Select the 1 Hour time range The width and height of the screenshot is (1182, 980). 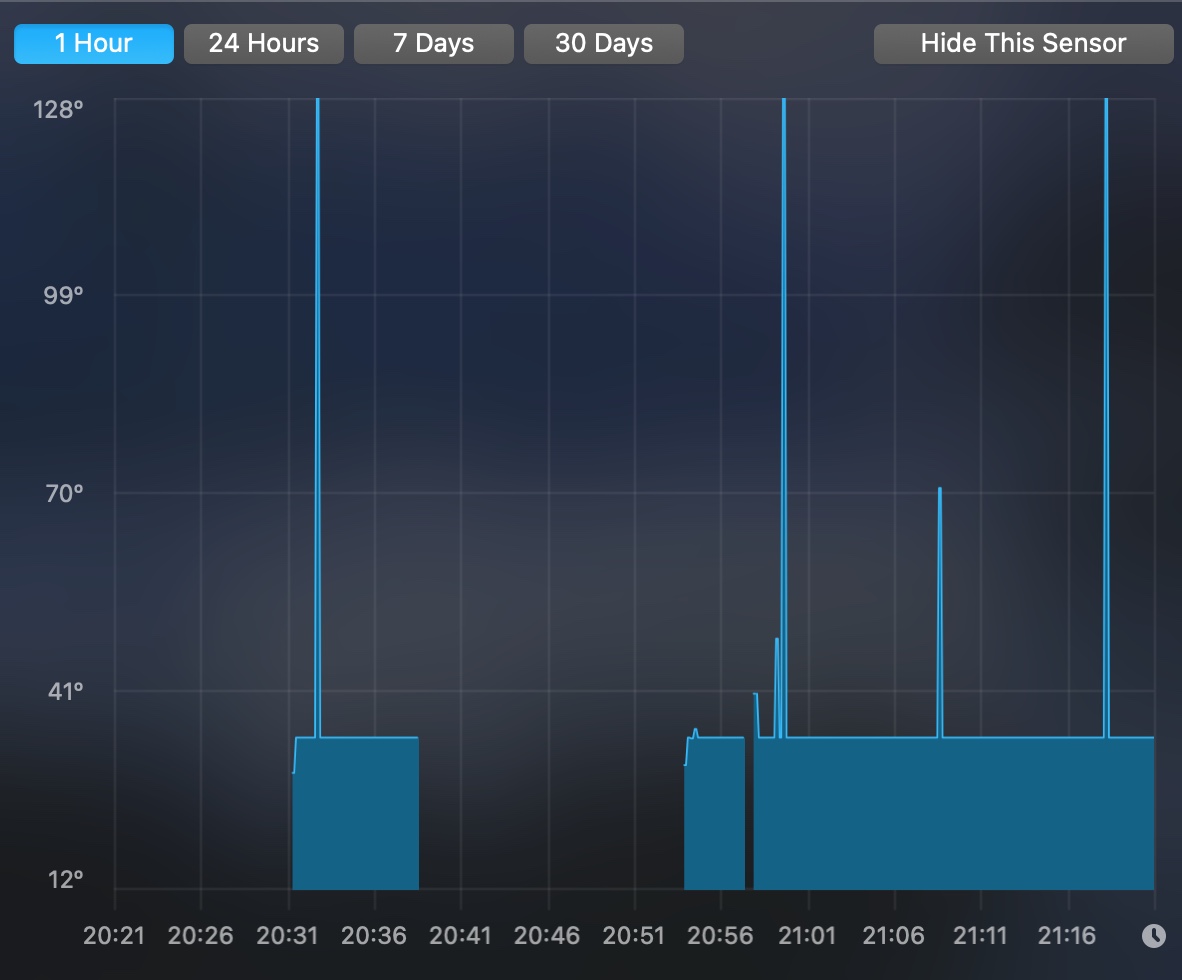(x=93, y=43)
